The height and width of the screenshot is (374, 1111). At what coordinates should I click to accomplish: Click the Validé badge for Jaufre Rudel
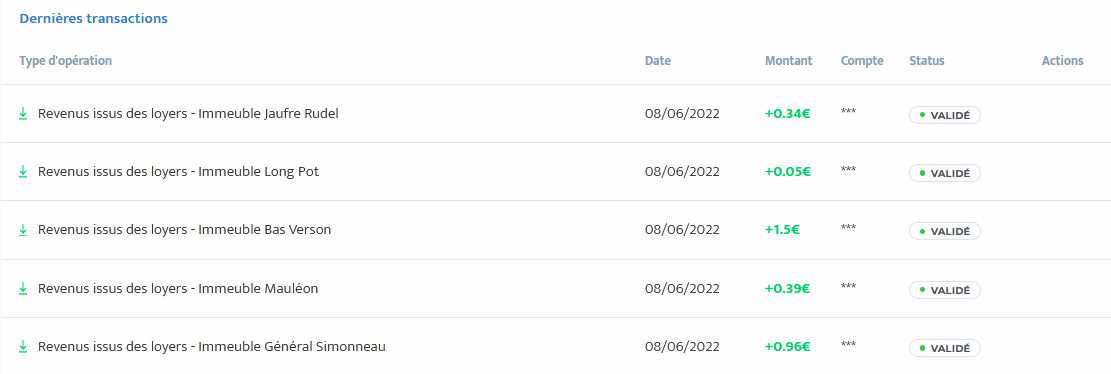944,115
